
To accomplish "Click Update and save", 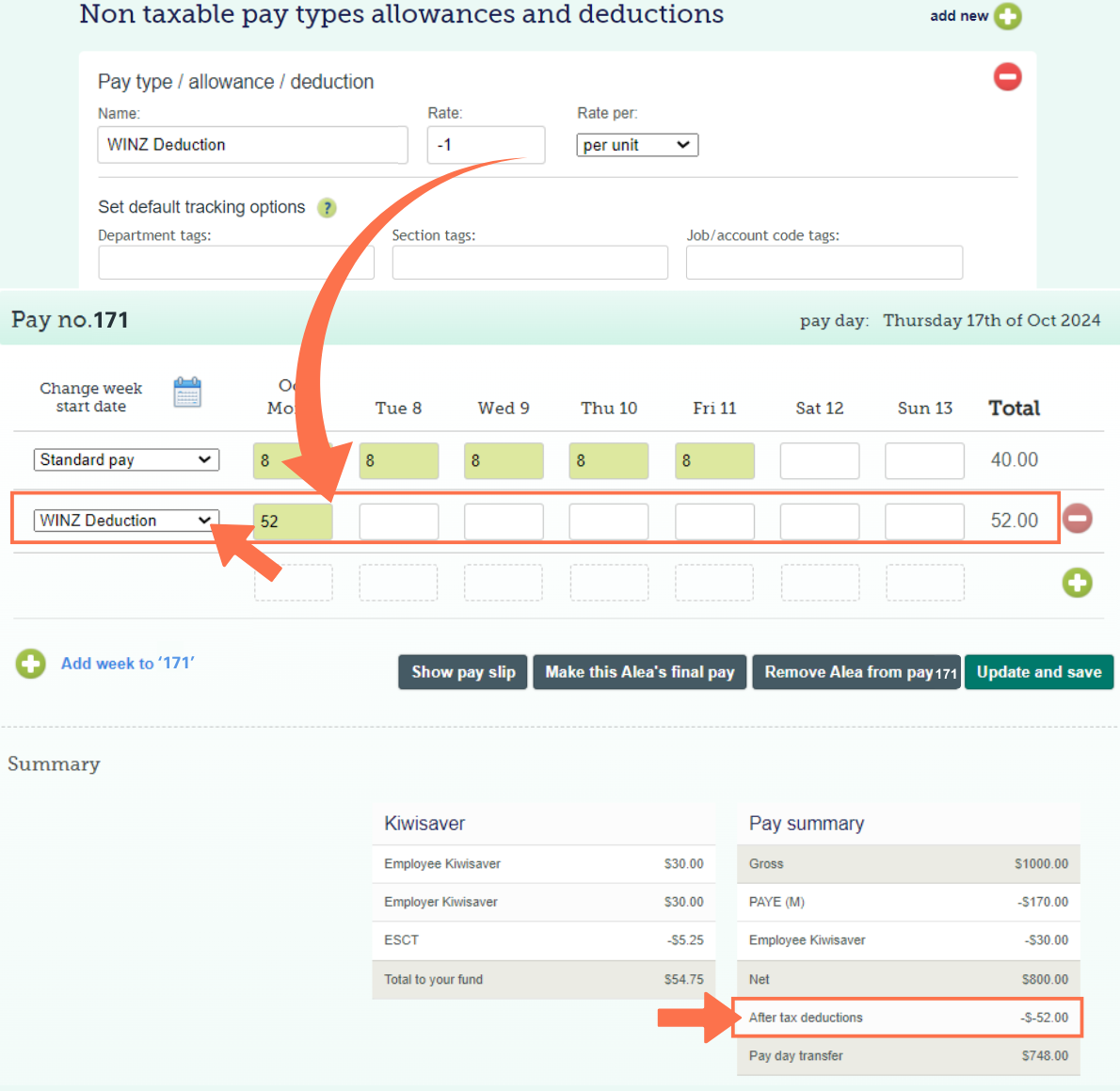I will tap(1038, 672).
